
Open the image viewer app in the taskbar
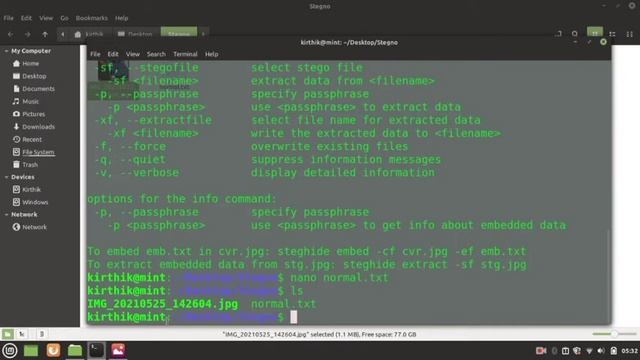[118, 351]
